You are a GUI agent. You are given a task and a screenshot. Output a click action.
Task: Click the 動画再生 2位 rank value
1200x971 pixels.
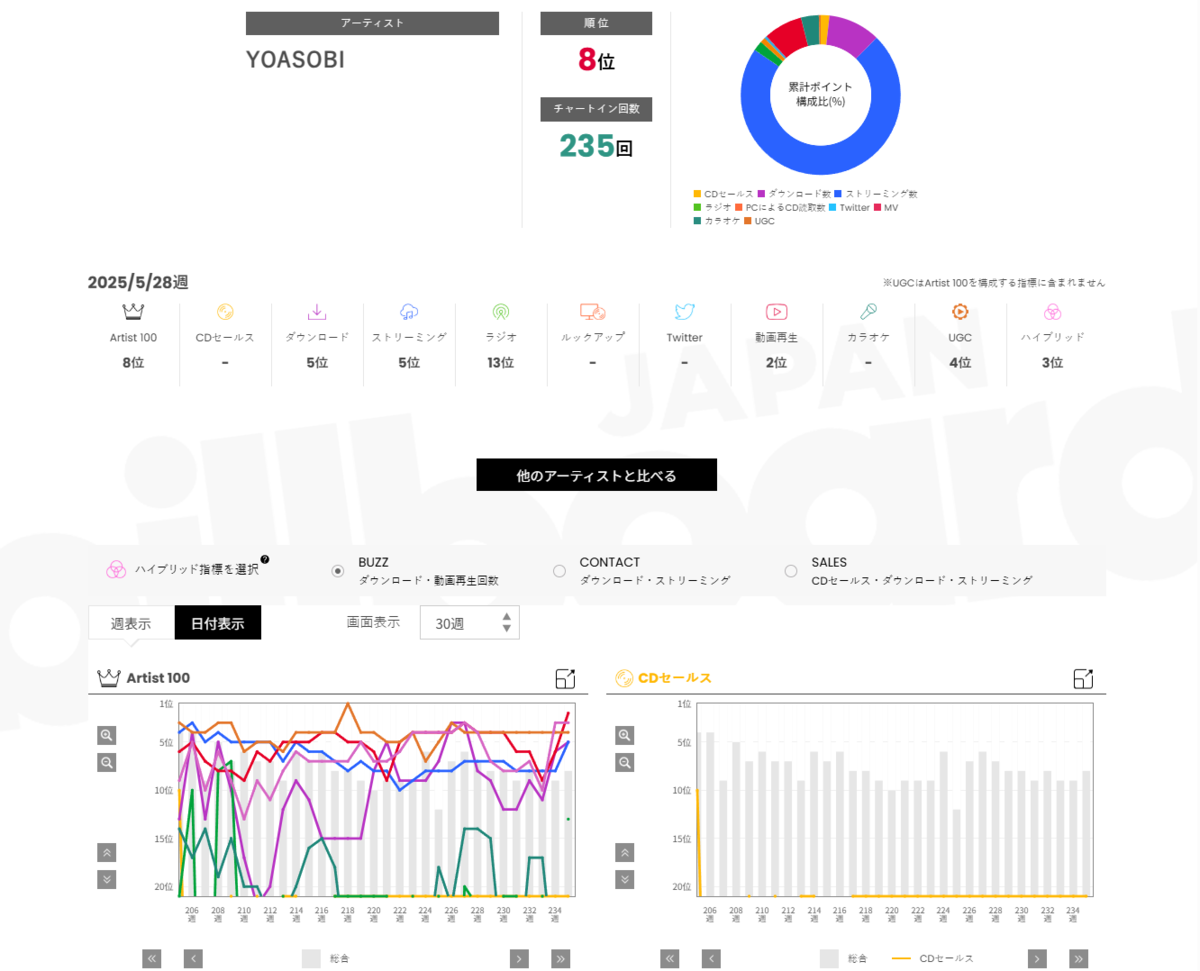(x=777, y=363)
